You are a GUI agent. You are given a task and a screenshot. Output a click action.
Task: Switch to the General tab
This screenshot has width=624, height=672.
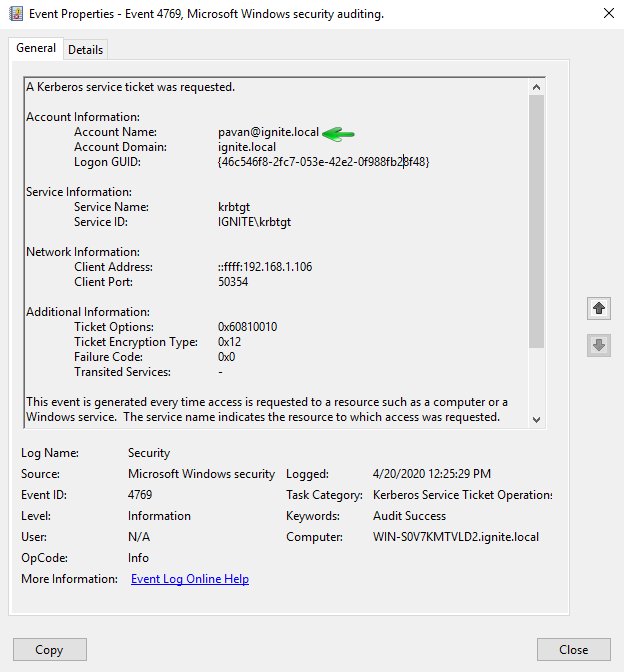point(36,48)
